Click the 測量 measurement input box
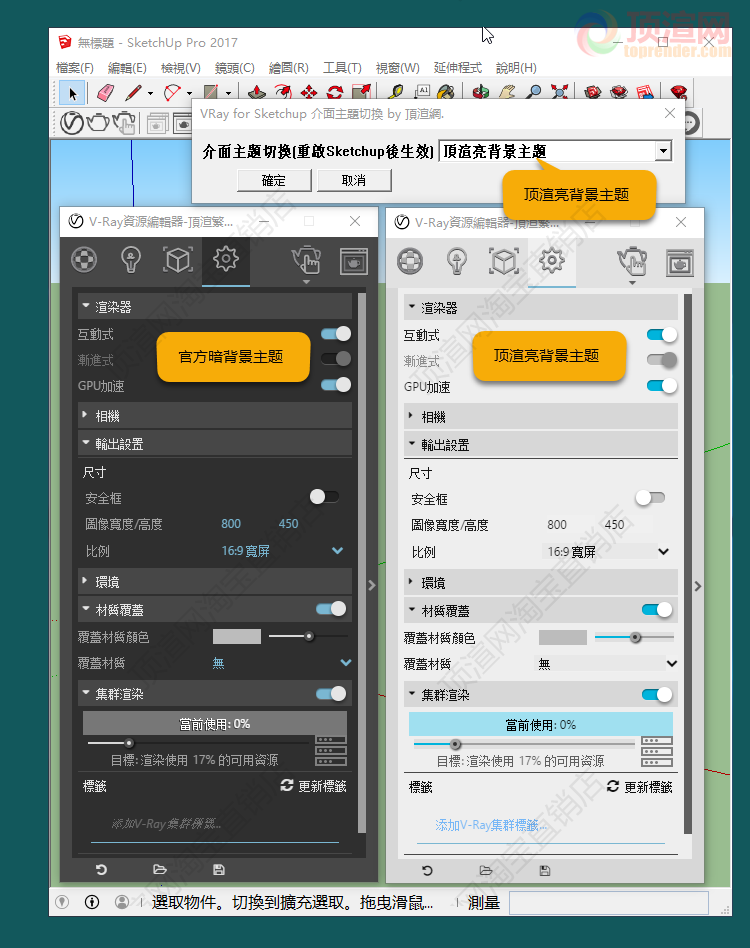 (609, 903)
